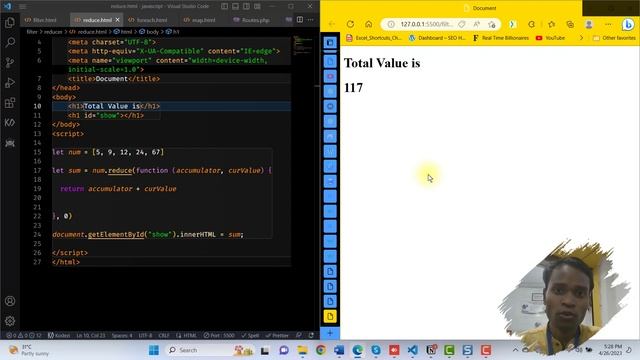Toggle Spell checker in status bar
The height and width of the screenshot is (360, 640).
pyautogui.click(x=250, y=336)
